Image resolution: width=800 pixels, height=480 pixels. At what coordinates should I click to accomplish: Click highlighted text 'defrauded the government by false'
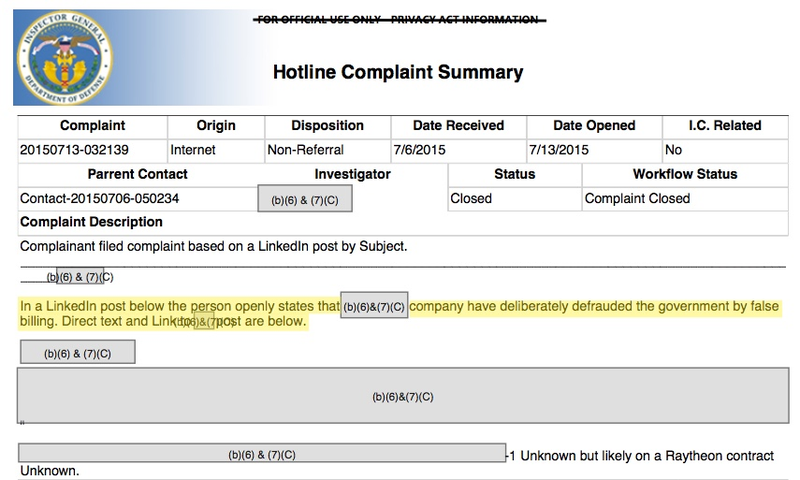[x=675, y=306]
